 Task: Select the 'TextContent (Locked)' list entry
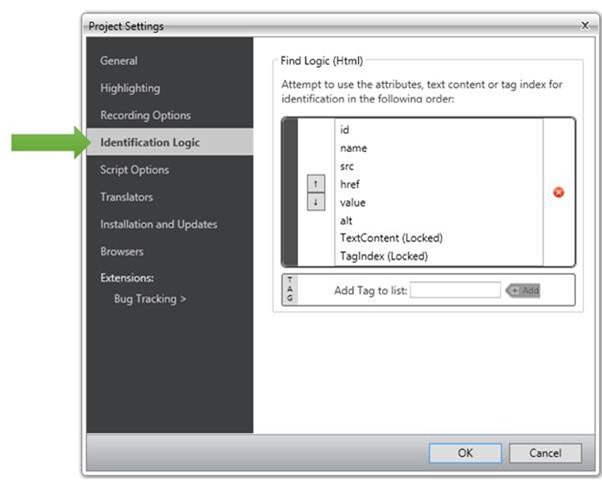[x=391, y=238]
